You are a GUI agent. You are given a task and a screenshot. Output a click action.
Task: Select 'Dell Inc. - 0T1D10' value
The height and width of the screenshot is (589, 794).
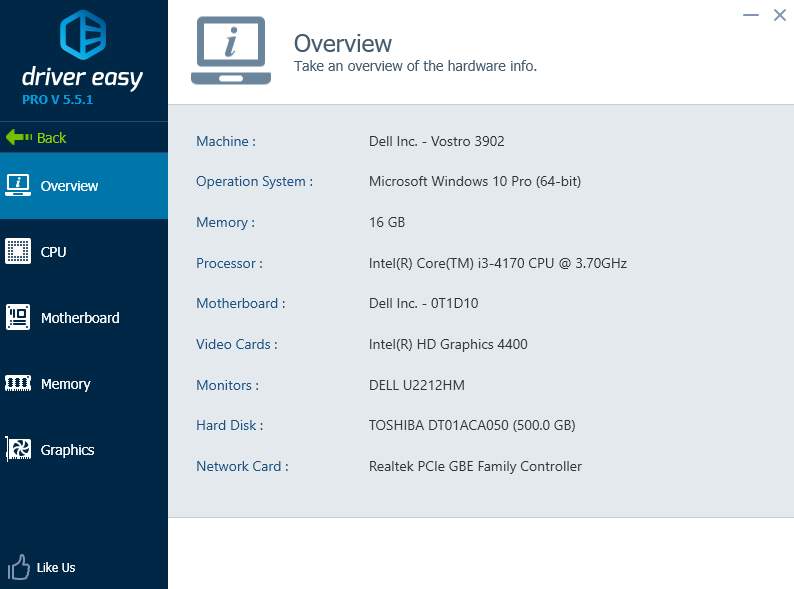[423, 303]
